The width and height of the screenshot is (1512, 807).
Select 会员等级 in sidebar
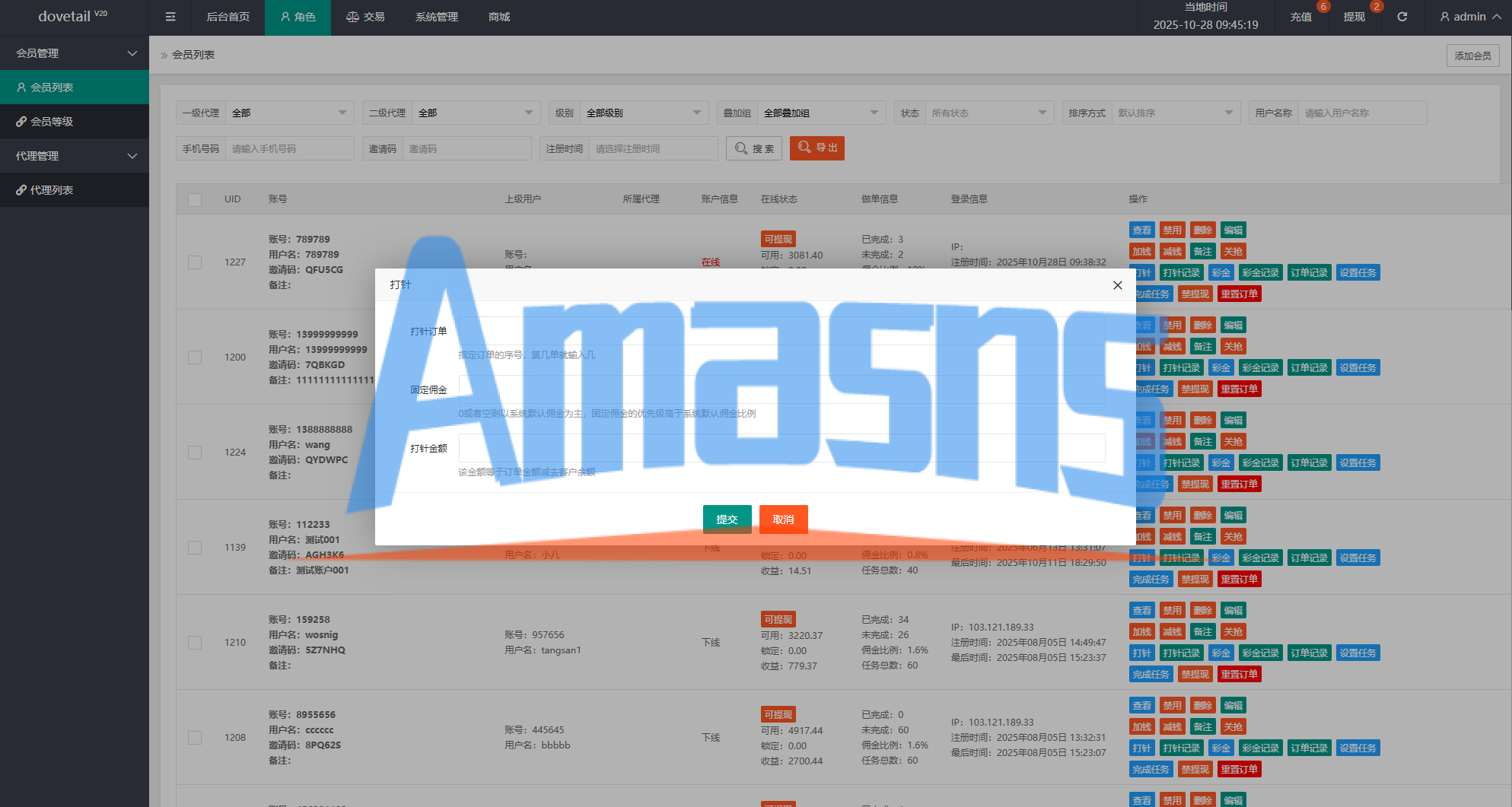(x=75, y=122)
